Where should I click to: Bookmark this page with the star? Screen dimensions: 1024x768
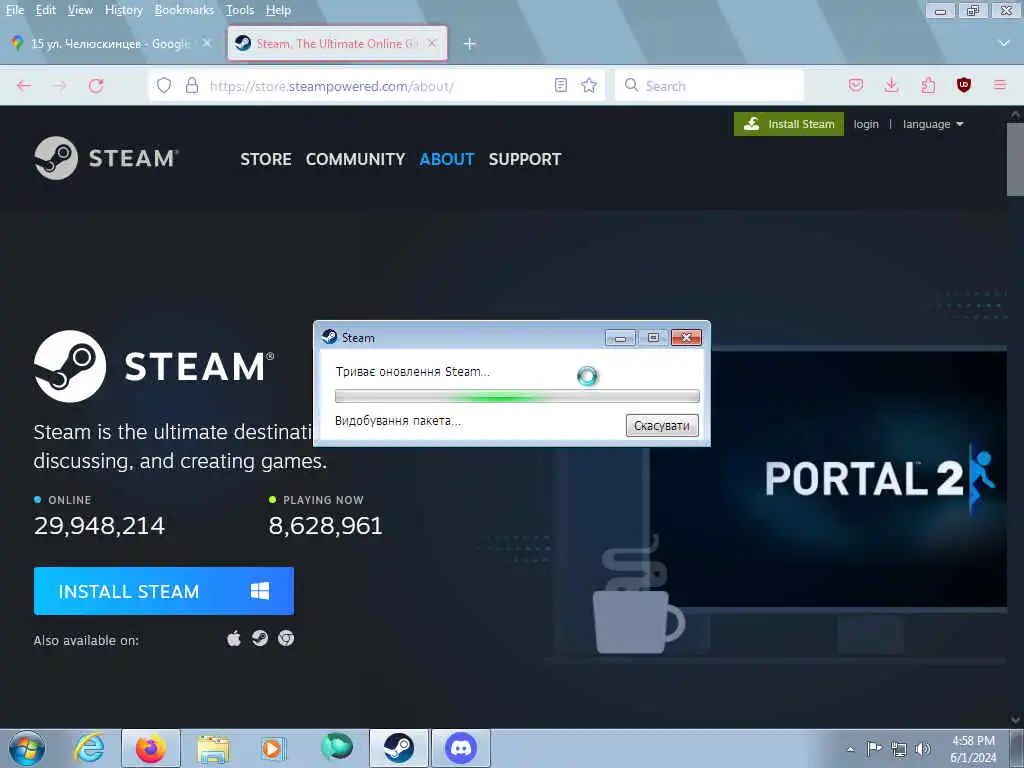coord(589,86)
